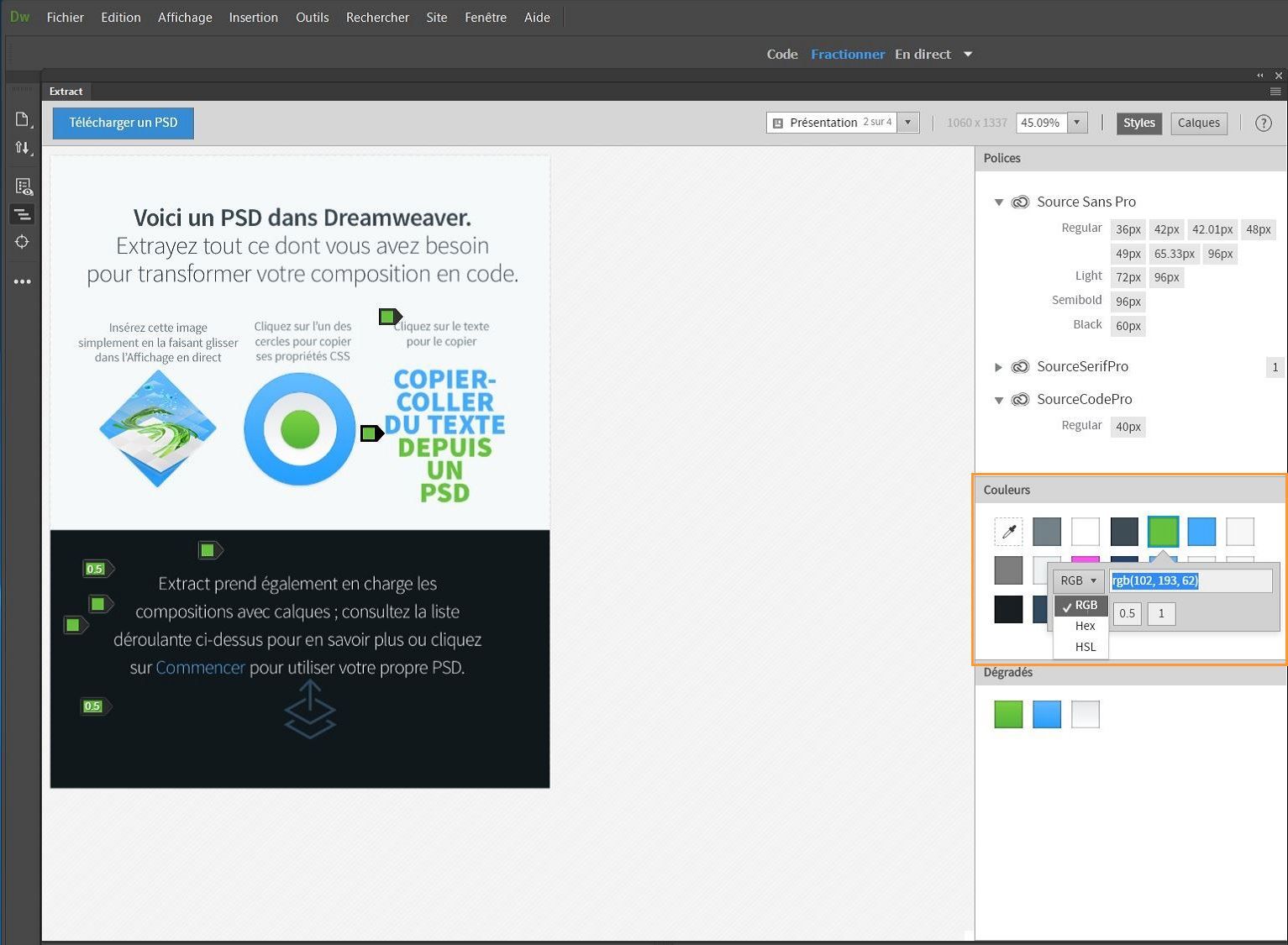Open the Extract panel options menu icon
1288x945 pixels.
(1275, 92)
